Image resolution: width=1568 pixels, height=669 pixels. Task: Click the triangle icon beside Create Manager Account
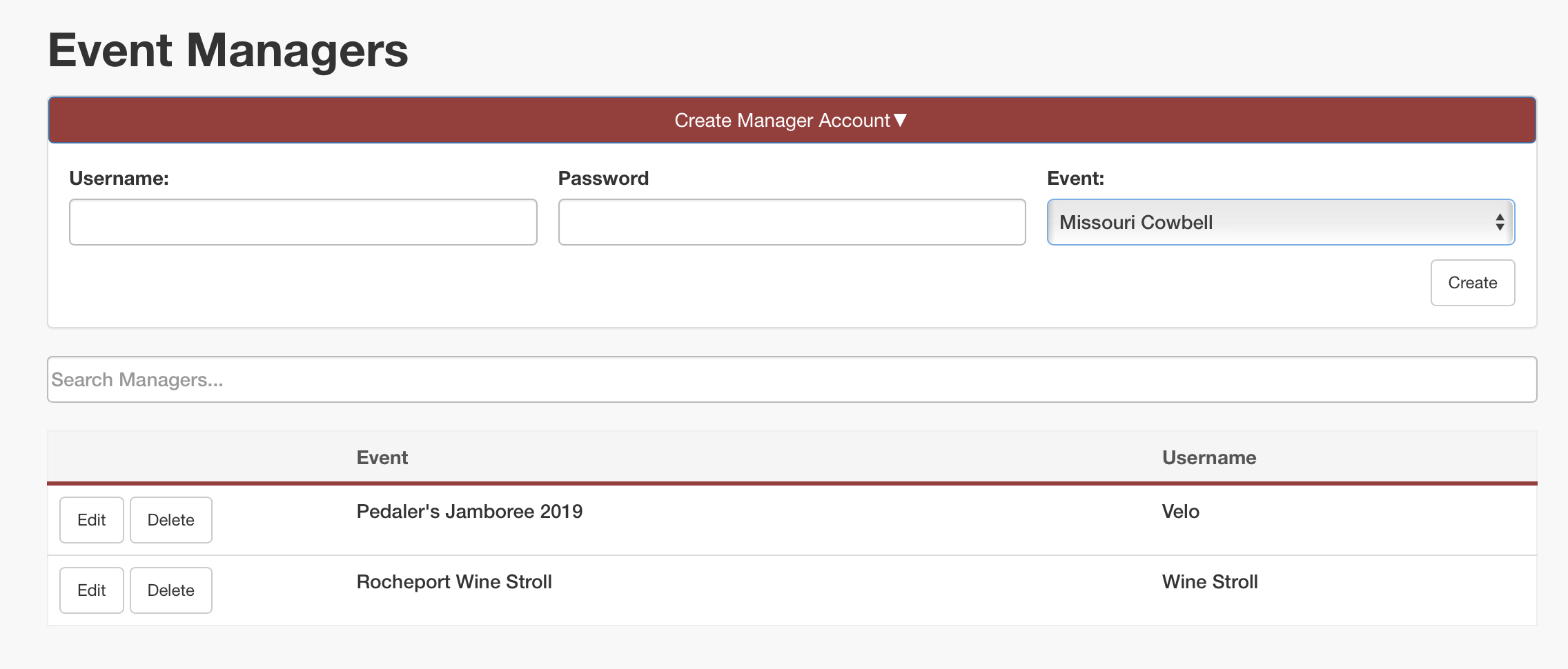tap(900, 120)
